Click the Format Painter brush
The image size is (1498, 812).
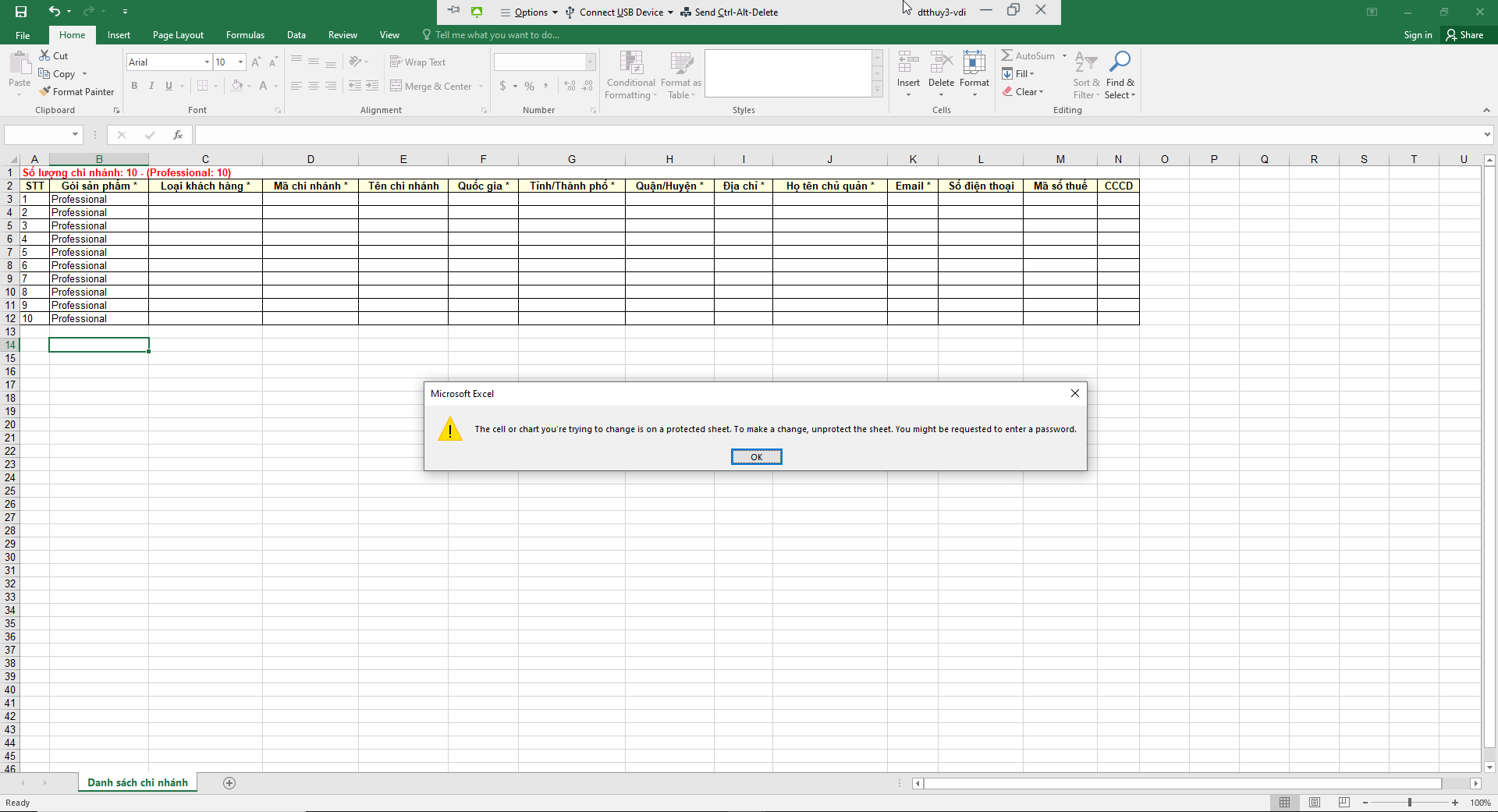point(45,92)
